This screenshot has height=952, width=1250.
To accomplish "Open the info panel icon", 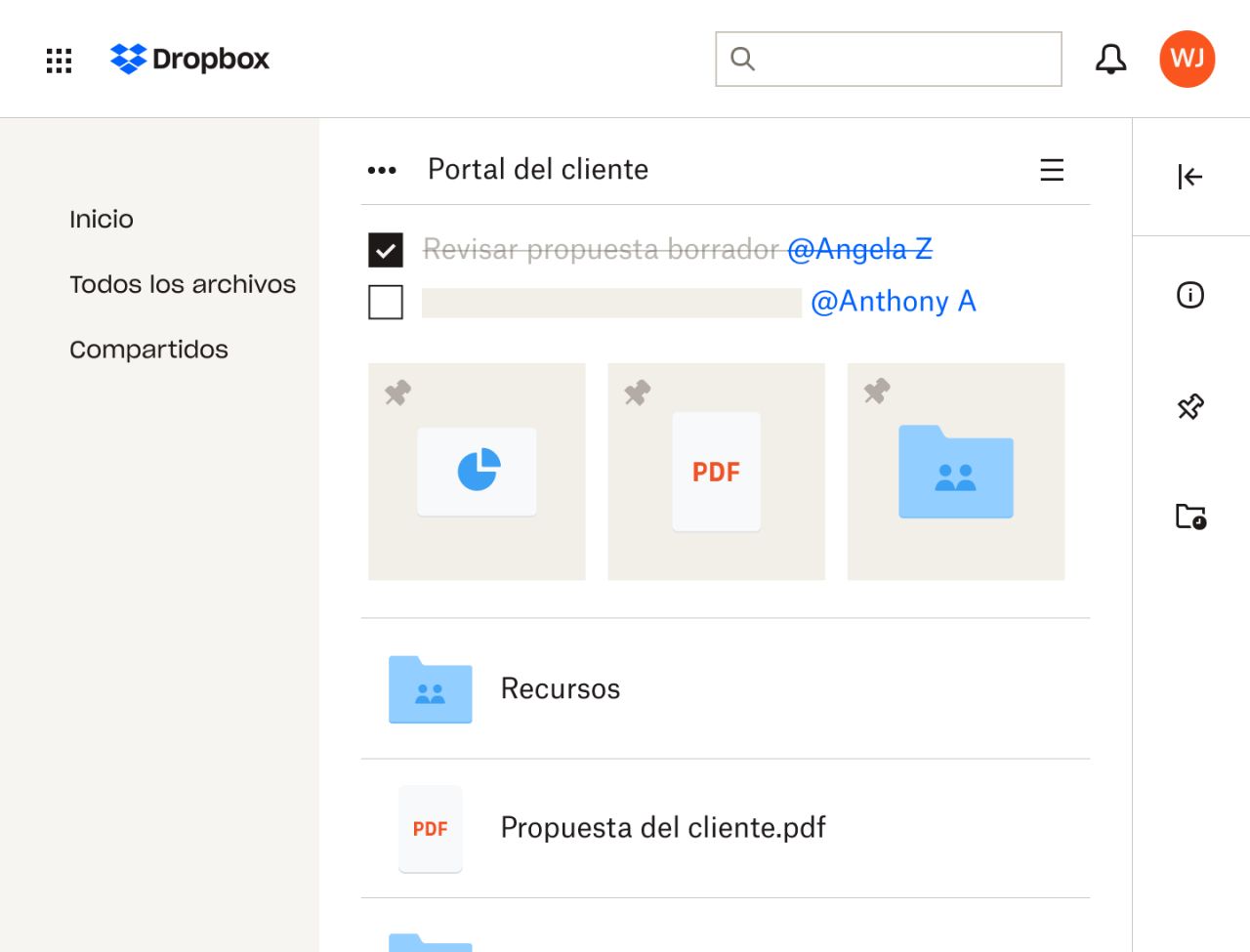I will point(1188,295).
